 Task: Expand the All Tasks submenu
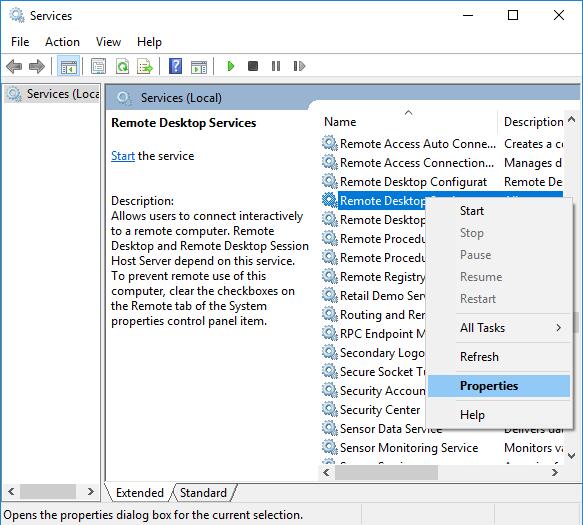click(498, 328)
